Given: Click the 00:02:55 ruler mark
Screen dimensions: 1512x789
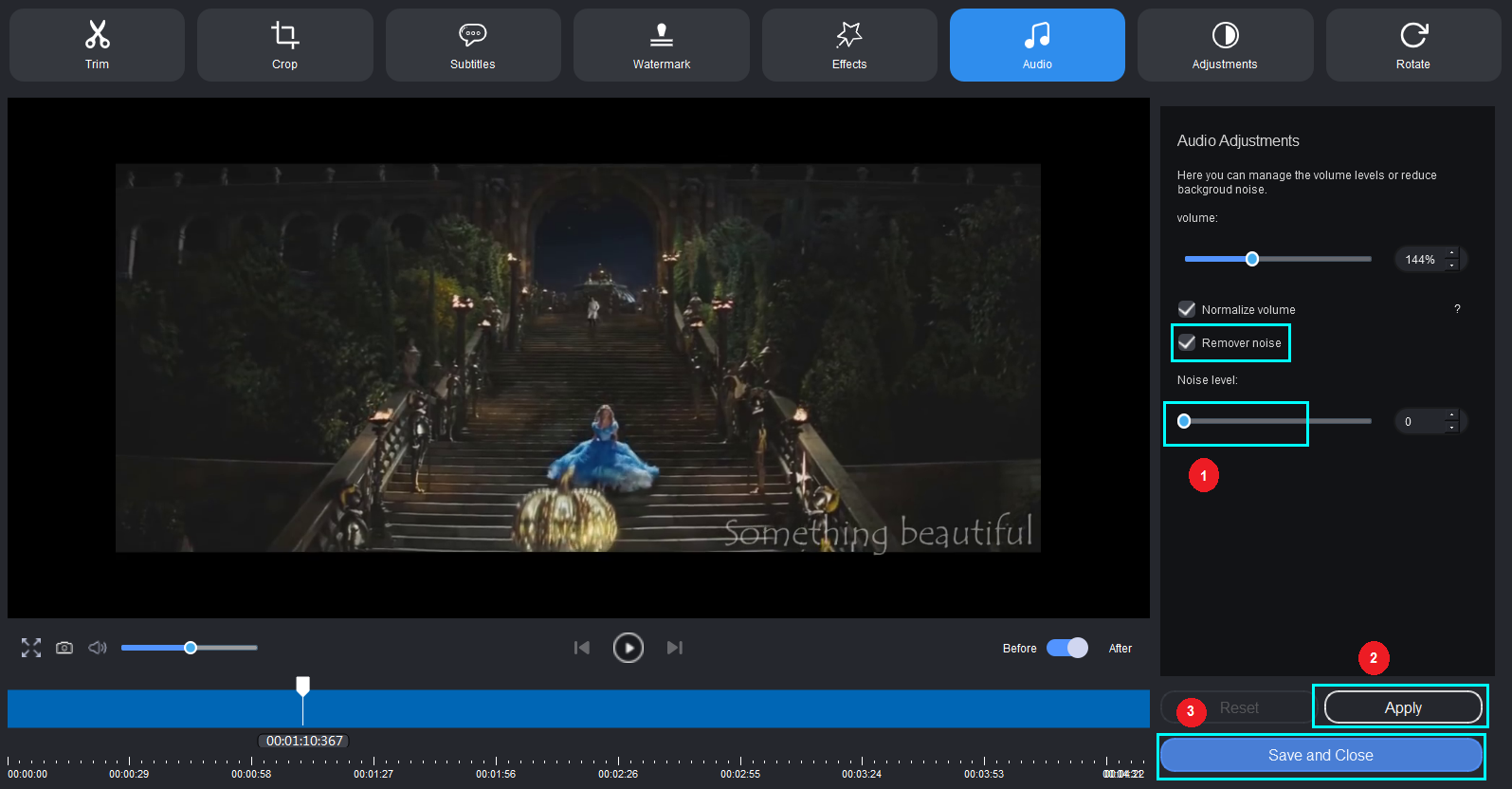Looking at the screenshot, I should (x=740, y=774).
